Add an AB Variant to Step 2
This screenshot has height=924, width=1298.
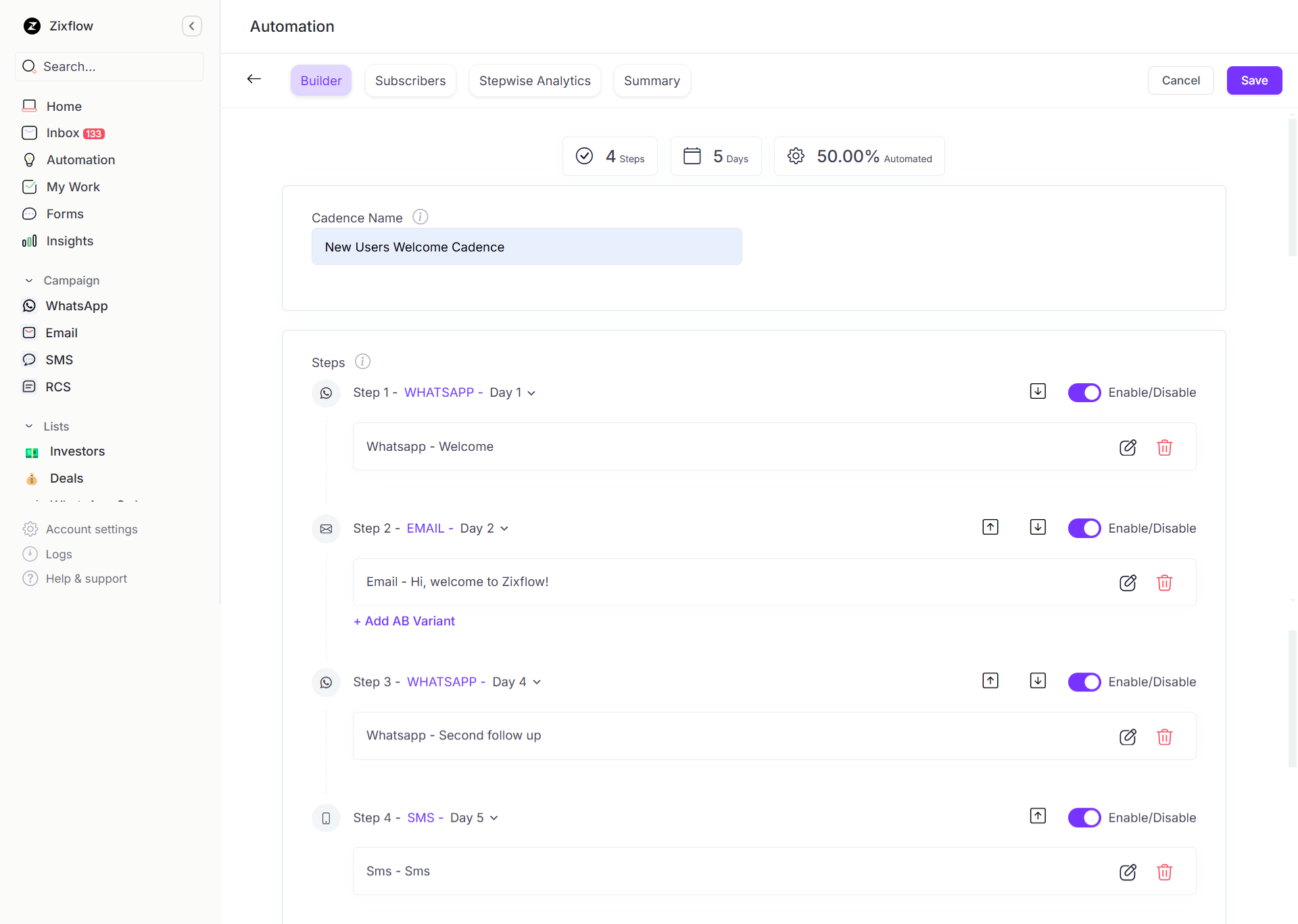pos(404,621)
